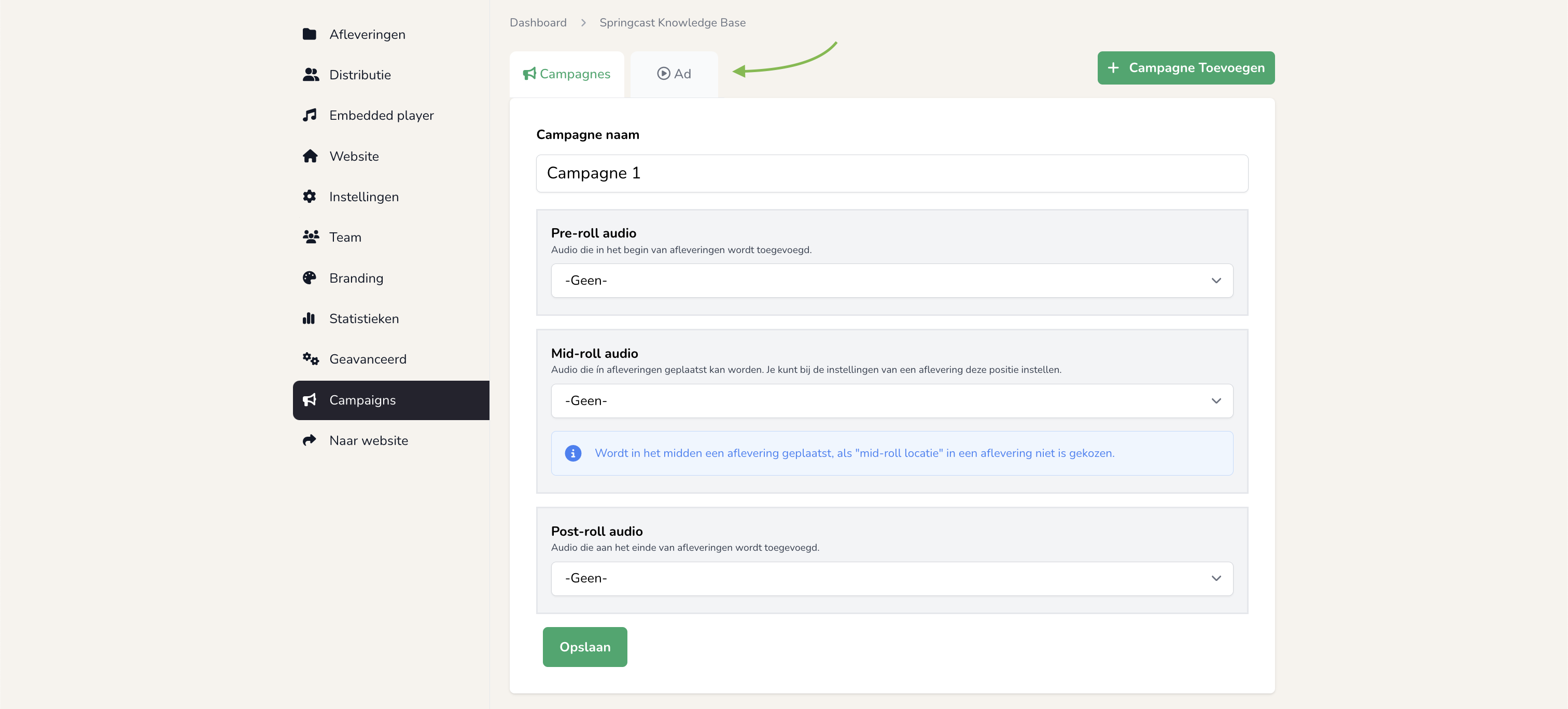The width and height of the screenshot is (1568, 709).
Task: Follow the Dashboard breadcrumb link
Action: click(x=538, y=22)
